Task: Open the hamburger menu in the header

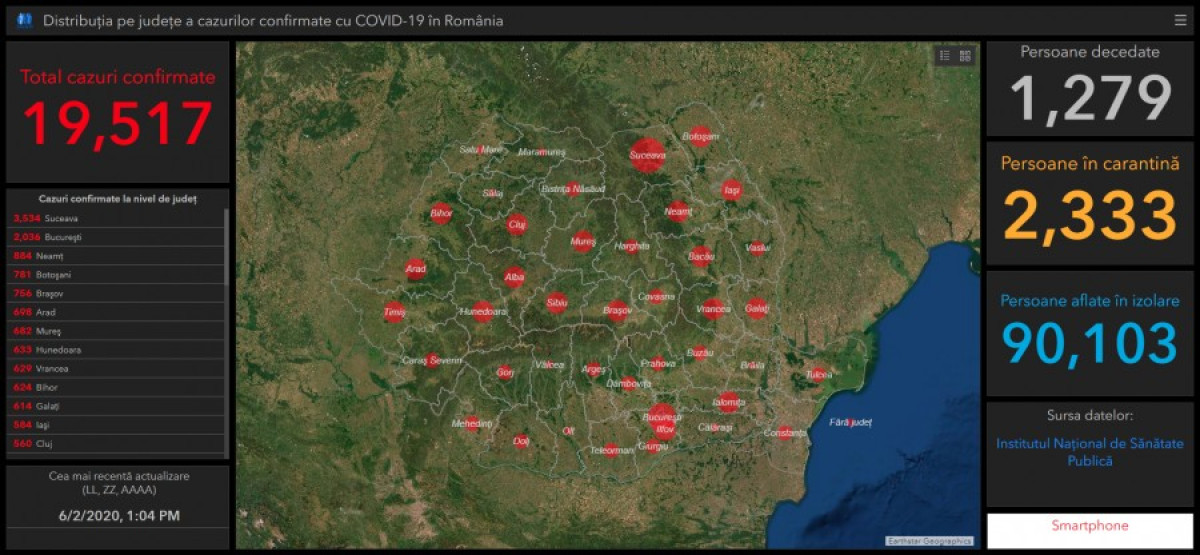Action: point(1181,20)
